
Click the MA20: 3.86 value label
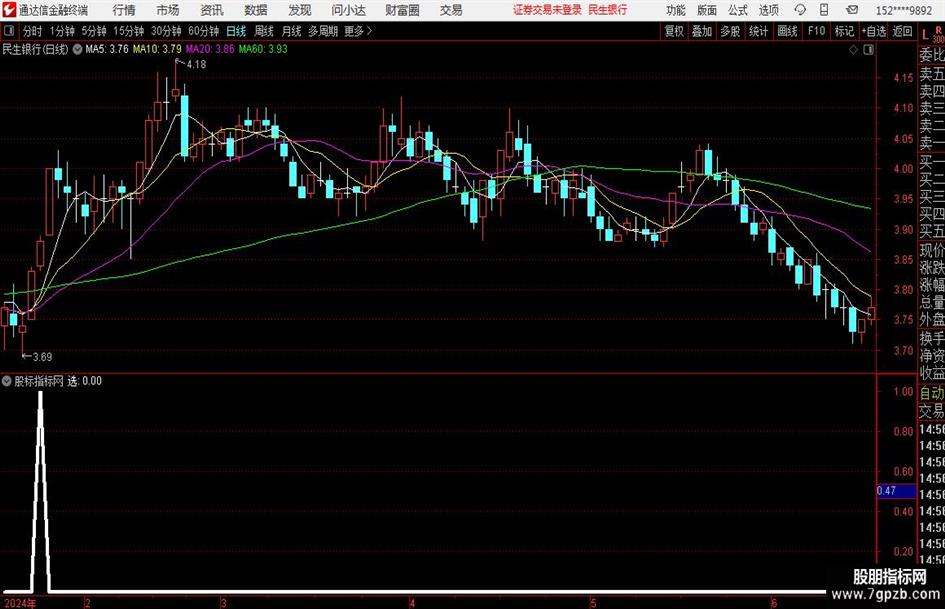tap(210, 49)
